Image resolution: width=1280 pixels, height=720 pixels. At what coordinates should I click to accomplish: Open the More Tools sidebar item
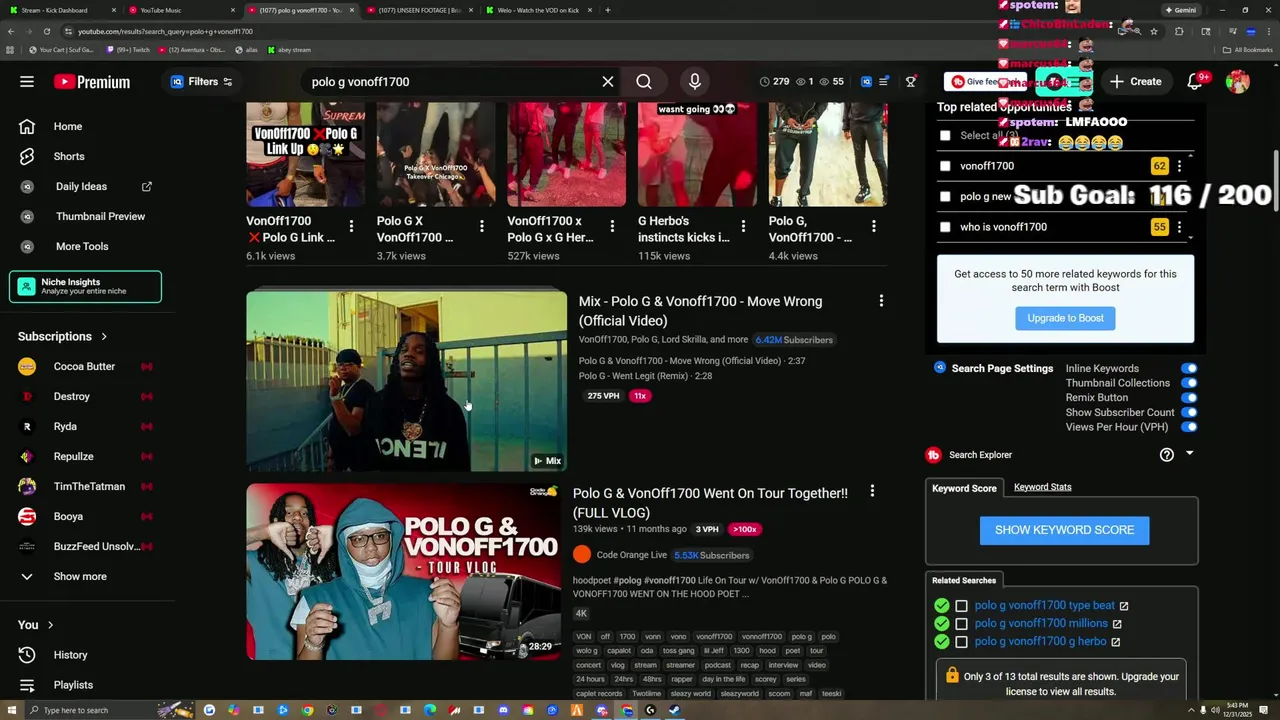pos(82,246)
